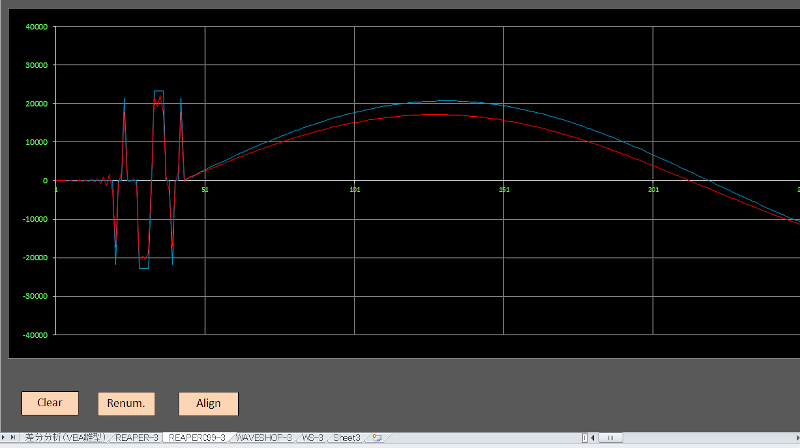
Task: Click the Align button
Action: click(x=208, y=403)
